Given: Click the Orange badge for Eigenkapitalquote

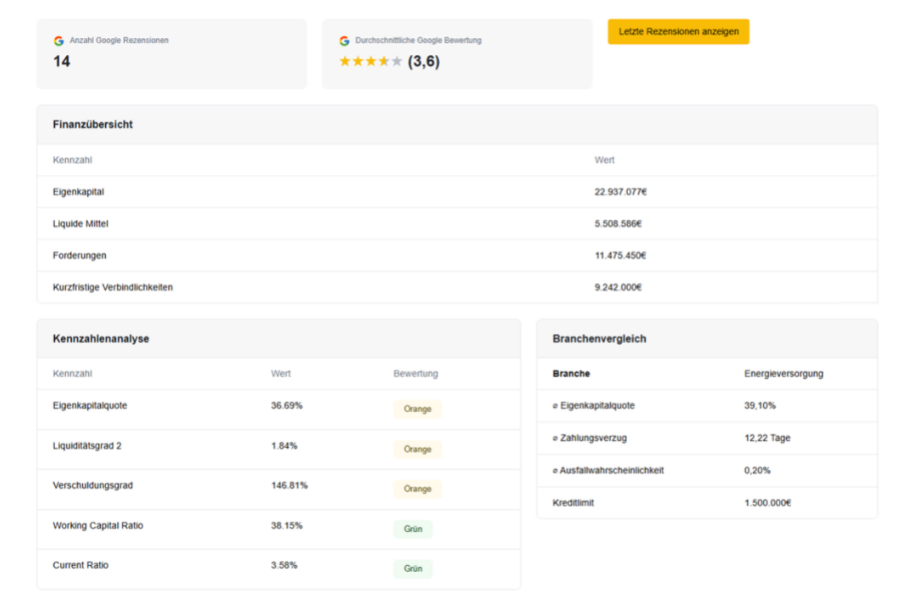Looking at the screenshot, I should 417,409.
